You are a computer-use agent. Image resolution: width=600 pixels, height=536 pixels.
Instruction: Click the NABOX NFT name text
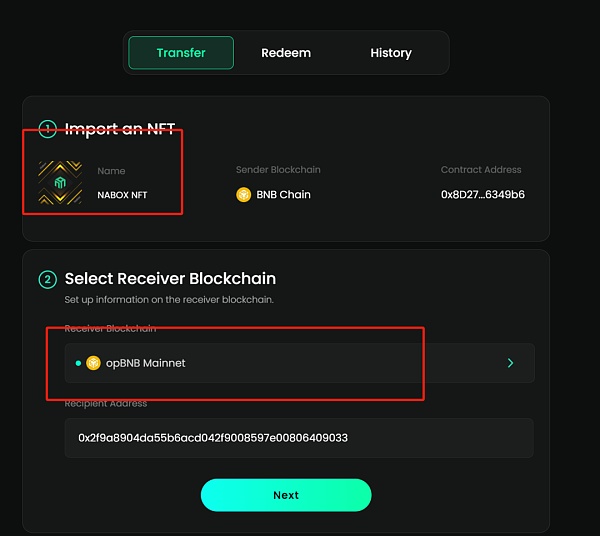point(122,195)
